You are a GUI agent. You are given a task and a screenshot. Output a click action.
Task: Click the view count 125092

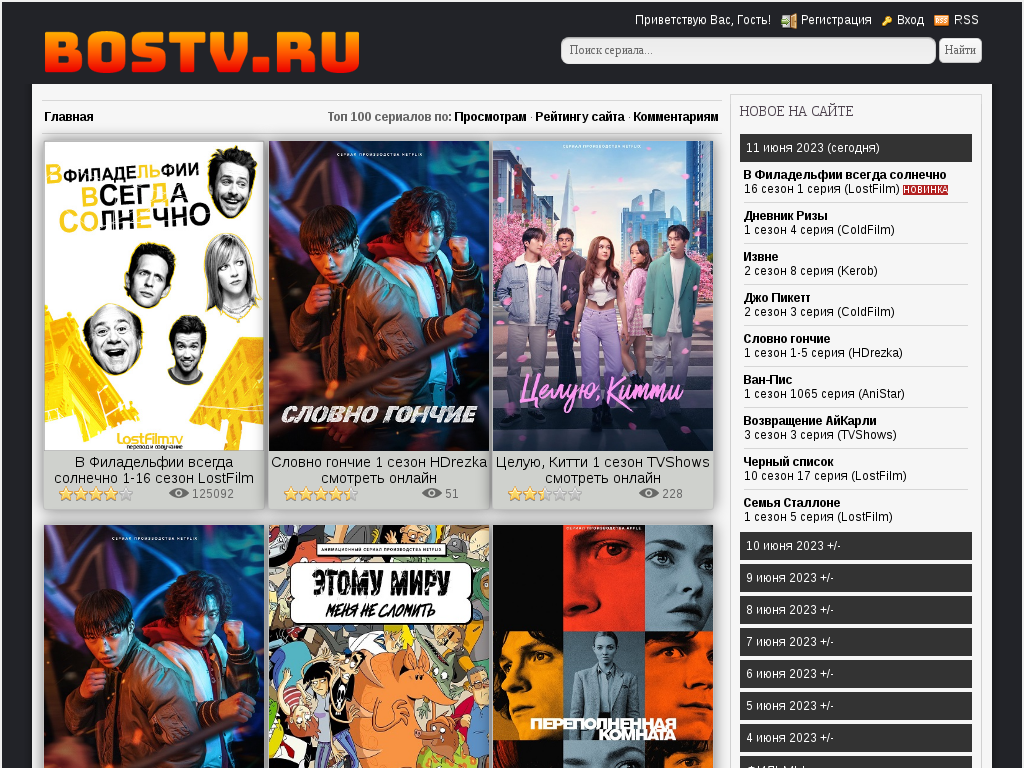pos(213,494)
